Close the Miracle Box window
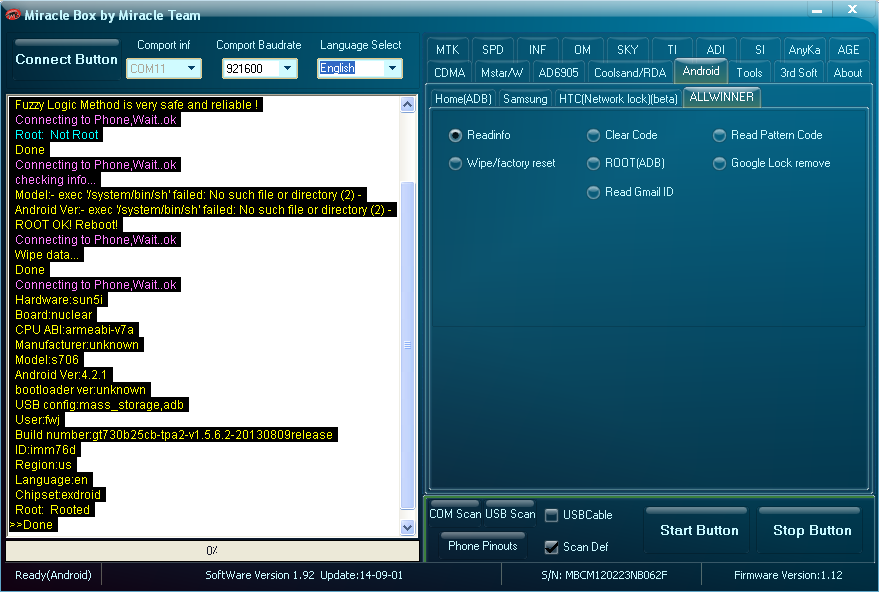 click(852, 9)
